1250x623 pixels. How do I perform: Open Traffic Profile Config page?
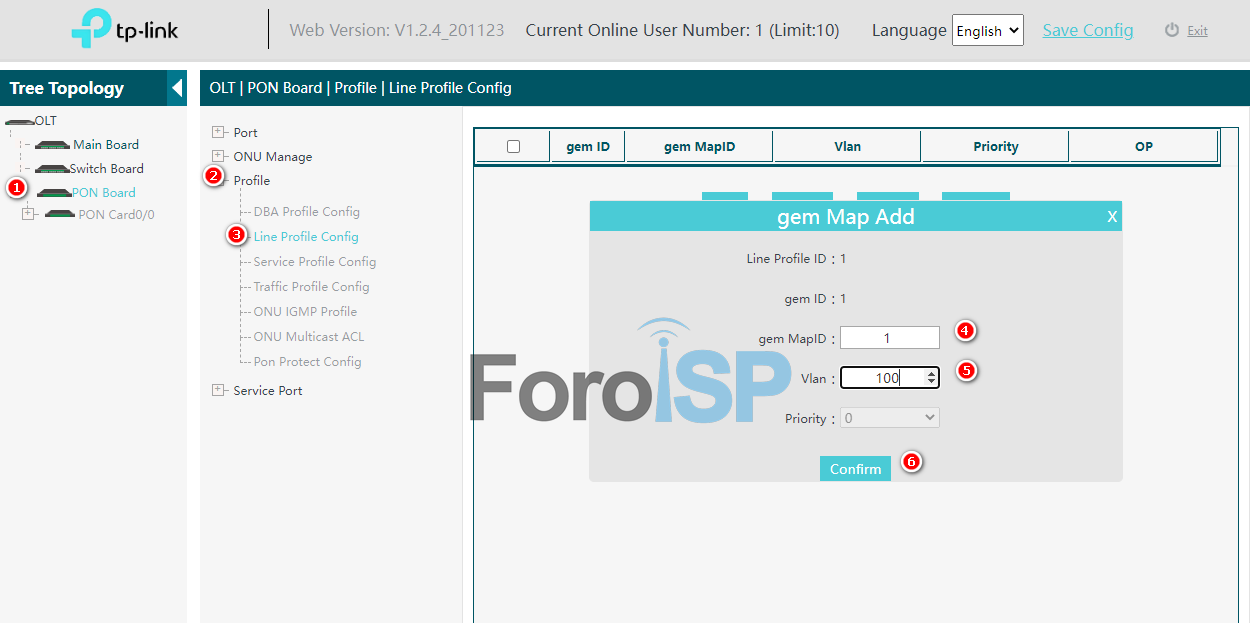[x=311, y=287]
